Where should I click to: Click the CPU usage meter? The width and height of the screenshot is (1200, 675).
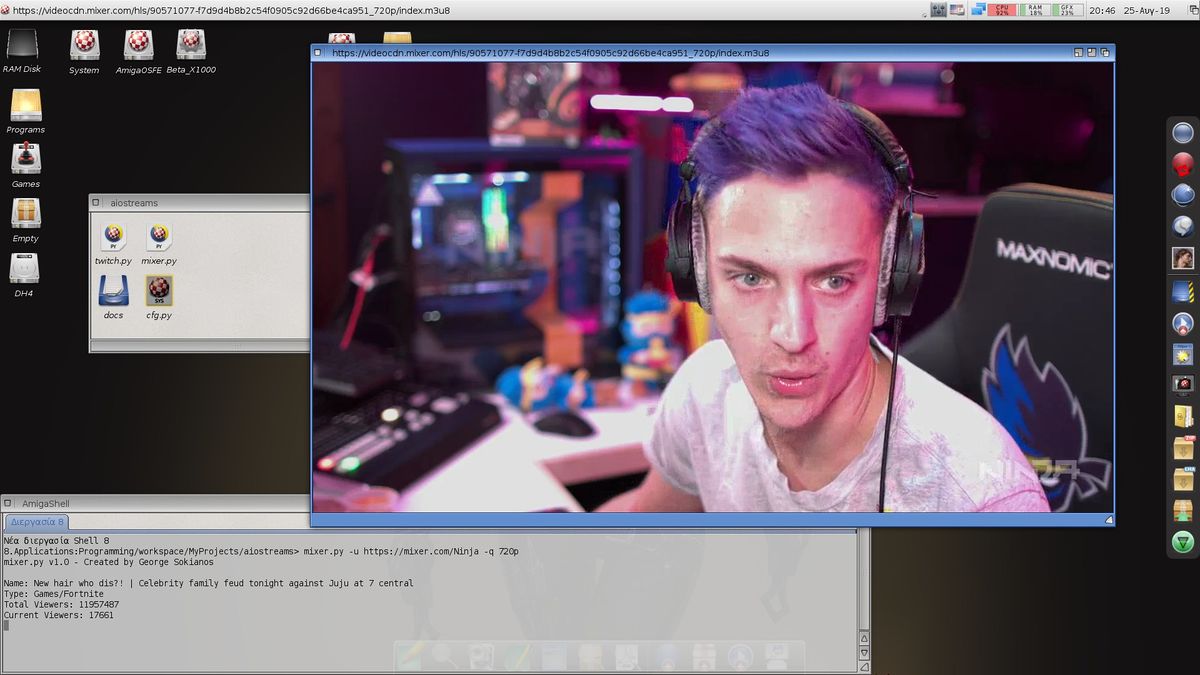click(x=1002, y=9)
